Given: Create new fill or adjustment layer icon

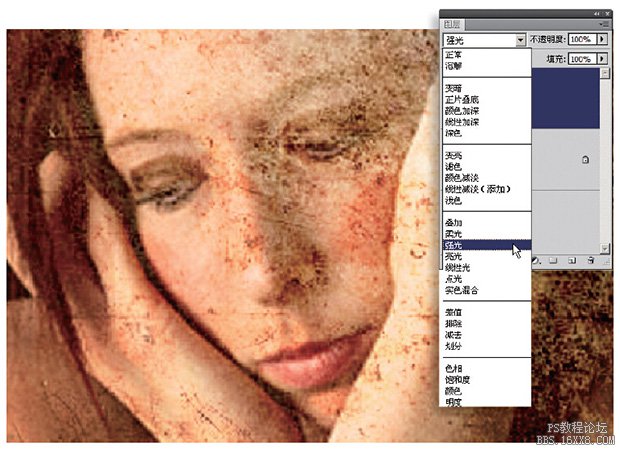Looking at the screenshot, I should (x=536, y=261).
